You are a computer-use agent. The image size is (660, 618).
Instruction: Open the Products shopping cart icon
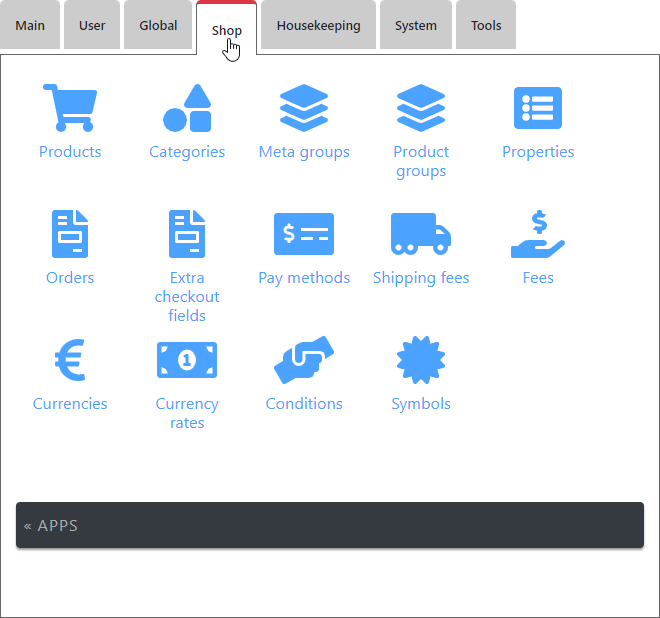point(70,108)
